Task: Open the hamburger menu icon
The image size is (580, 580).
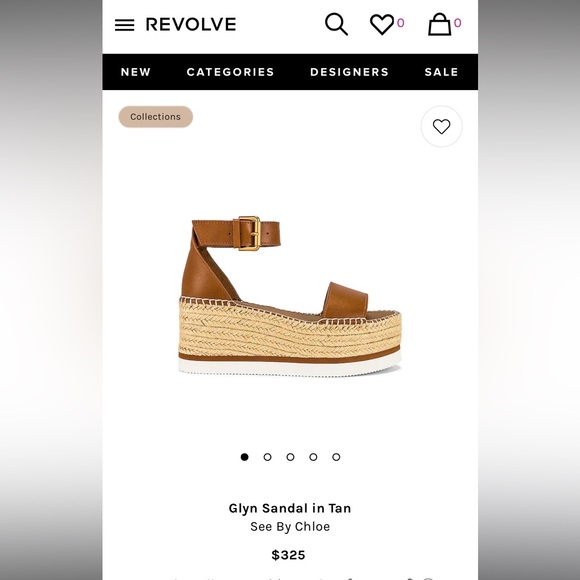Action: 124,25
